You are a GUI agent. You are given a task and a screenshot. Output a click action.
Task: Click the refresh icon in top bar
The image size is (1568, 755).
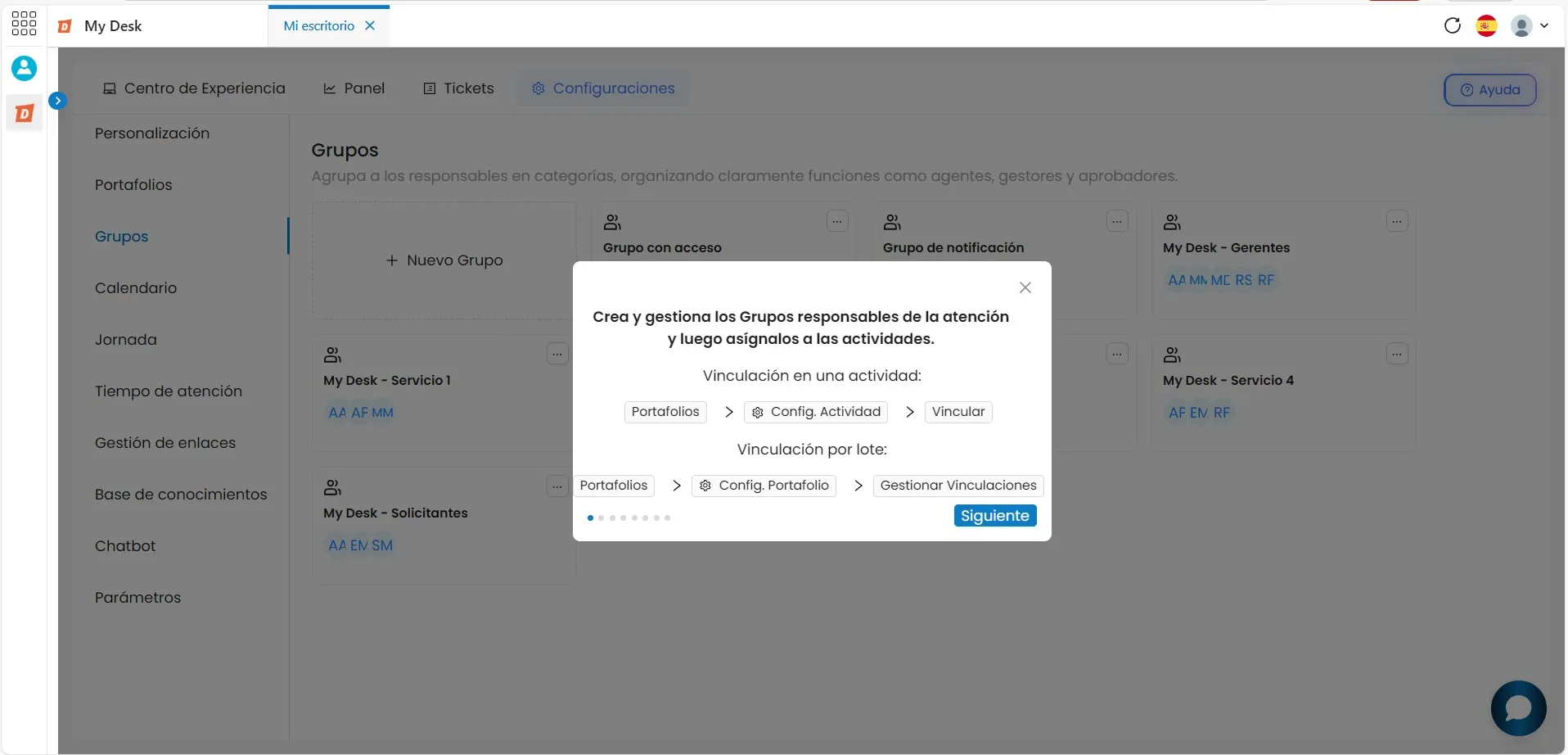pyautogui.click(x=1453, y=25)
